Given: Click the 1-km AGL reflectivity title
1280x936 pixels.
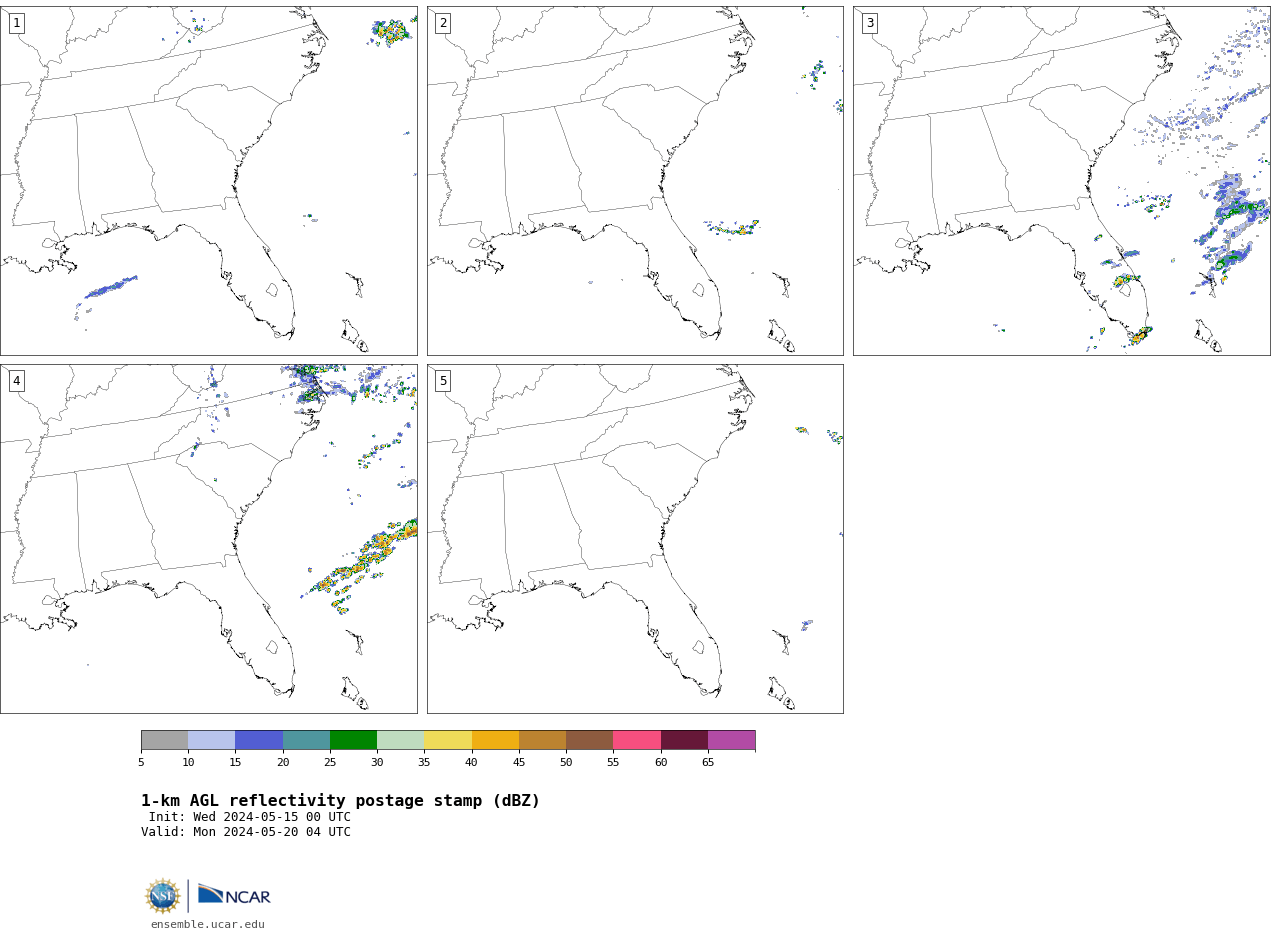Looking at the screenshot, I should tap(340, 801).
